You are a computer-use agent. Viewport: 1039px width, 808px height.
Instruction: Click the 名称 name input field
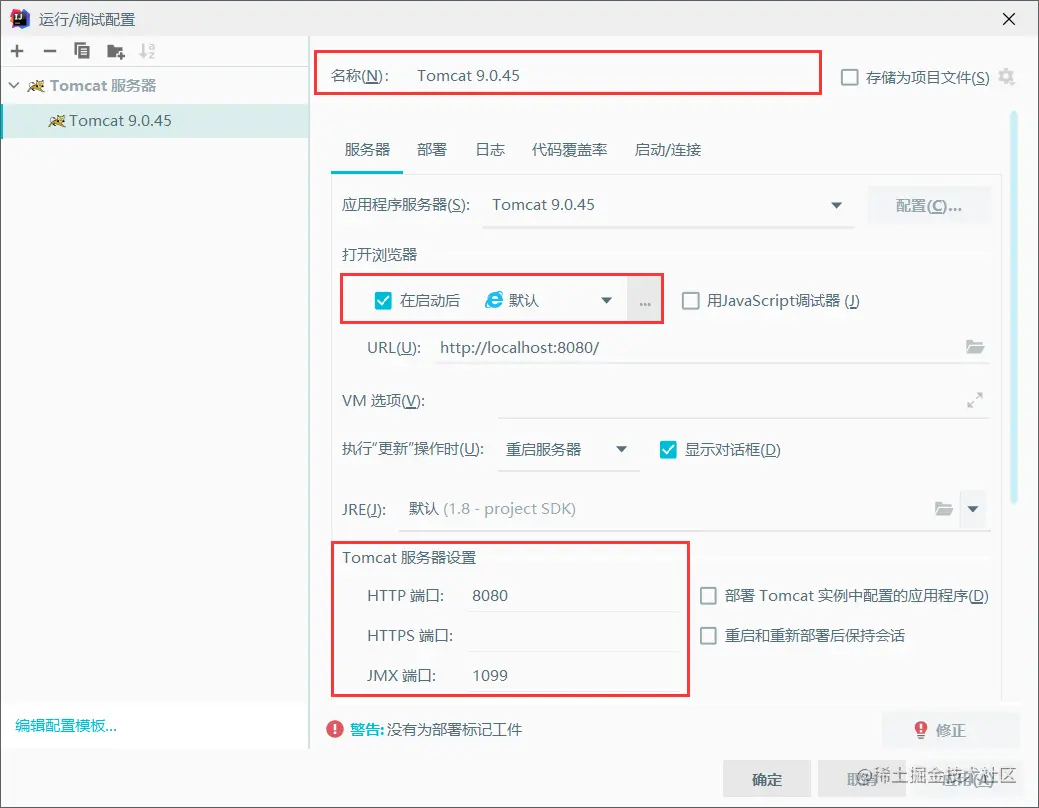pos(613,76)
